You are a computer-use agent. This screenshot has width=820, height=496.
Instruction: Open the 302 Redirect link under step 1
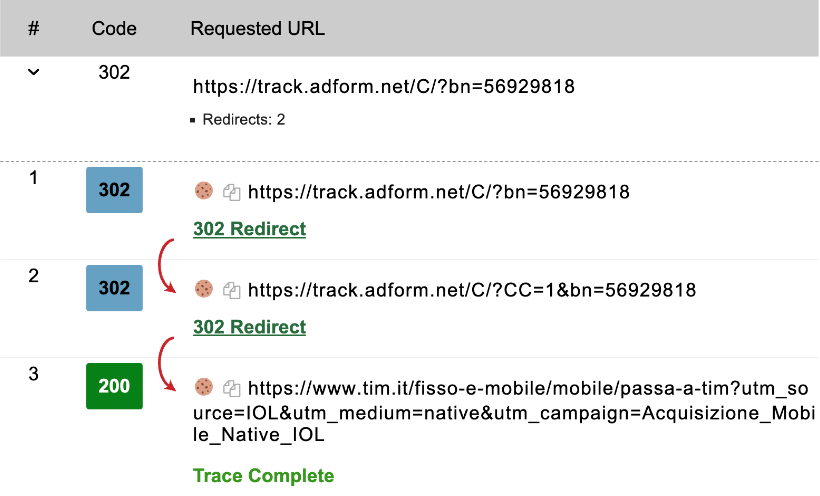[x=249, y=229]
